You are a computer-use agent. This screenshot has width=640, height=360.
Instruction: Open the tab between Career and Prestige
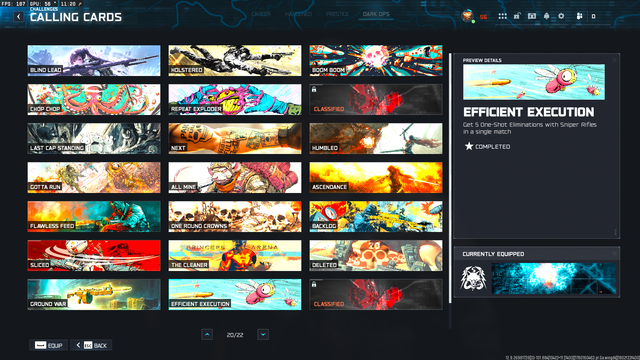coord(298,14)
